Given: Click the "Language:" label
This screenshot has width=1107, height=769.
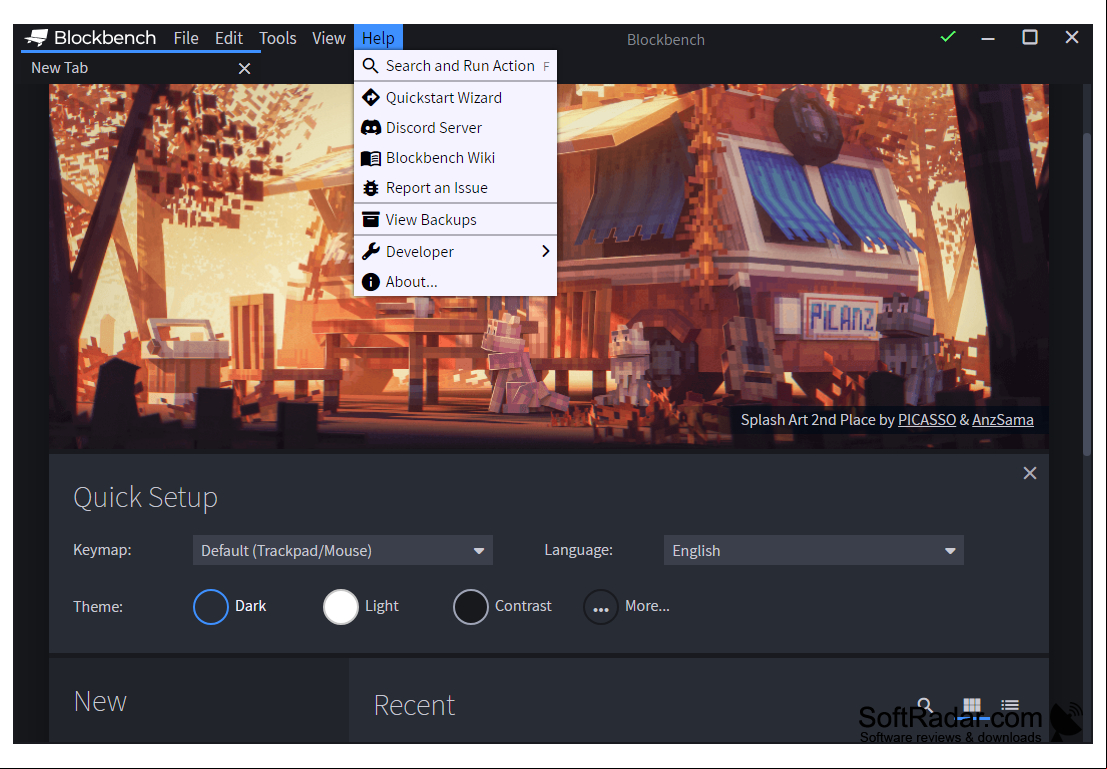Looking at the screenshot, I should pos(578,550).
